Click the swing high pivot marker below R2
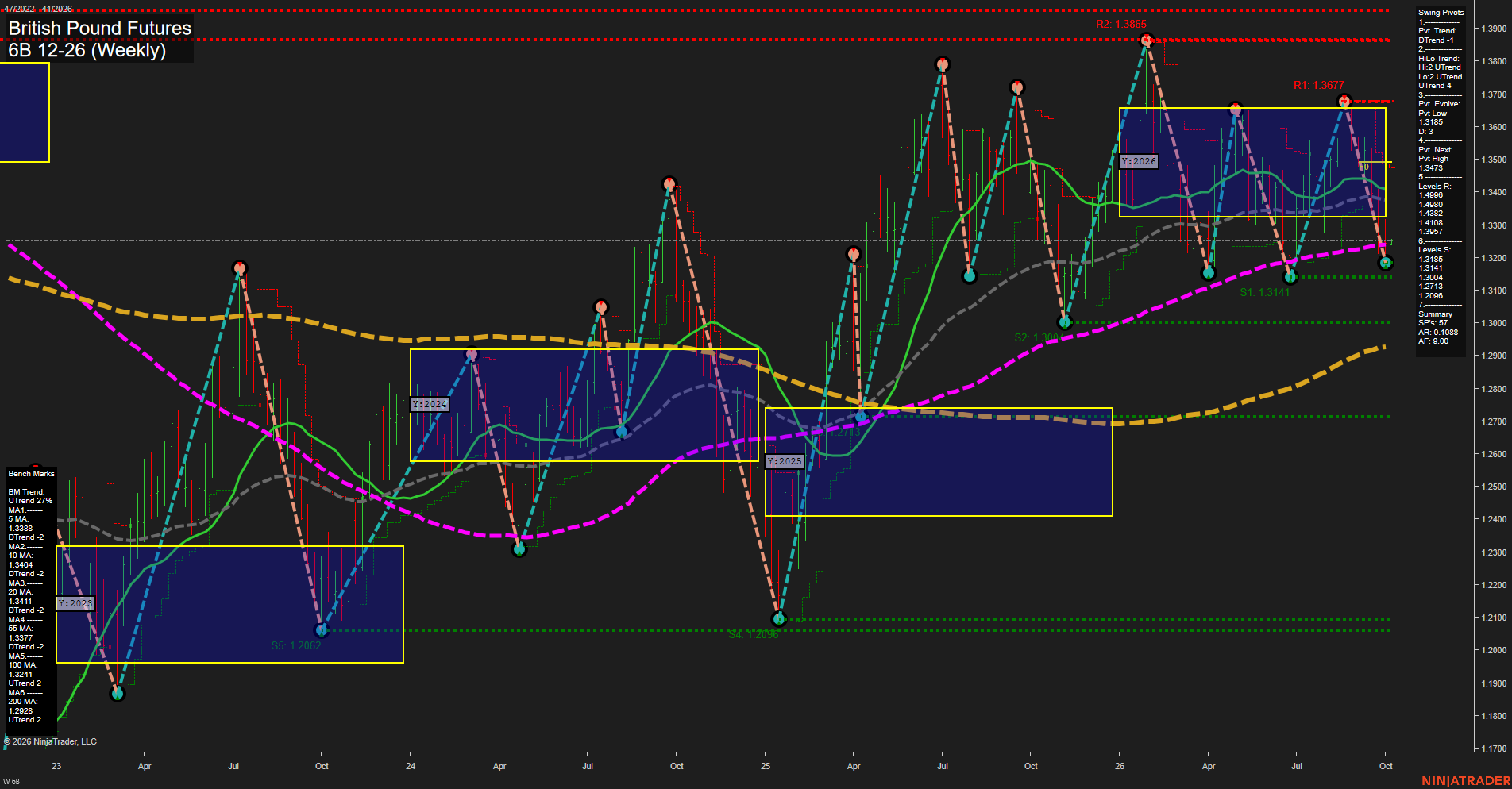The width and height of the screenshot is (1512, 789). [x=1147, y=40]
